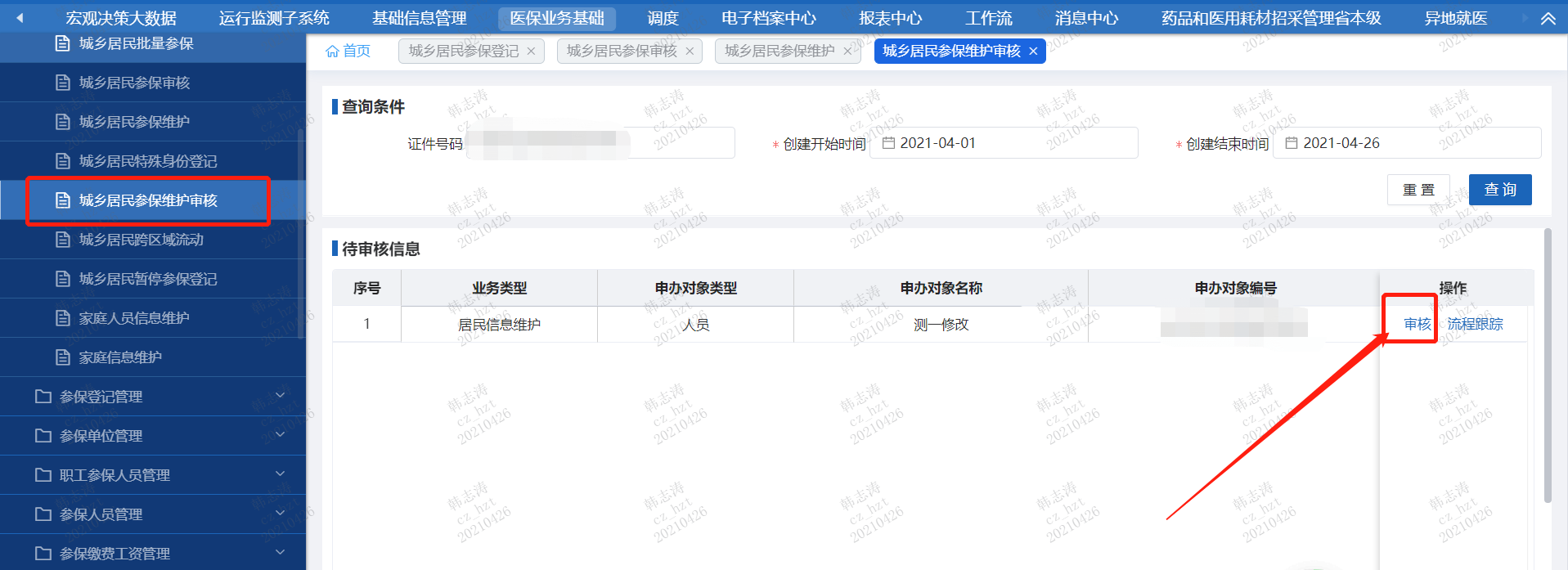Click the 证件号码 input field
Screen dimensions: 1568x570
click(600, 143)
